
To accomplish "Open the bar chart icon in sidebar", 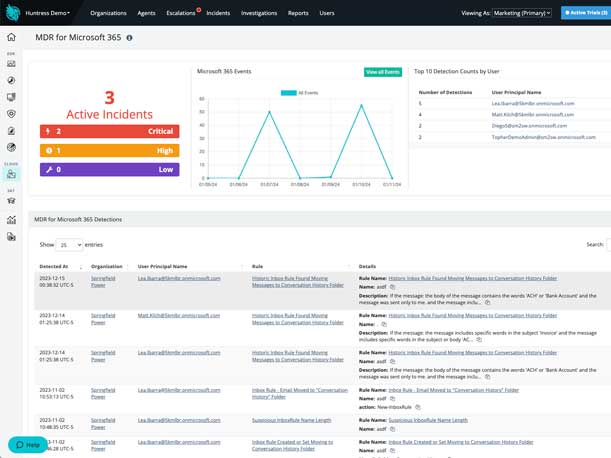I will (11, 220).
